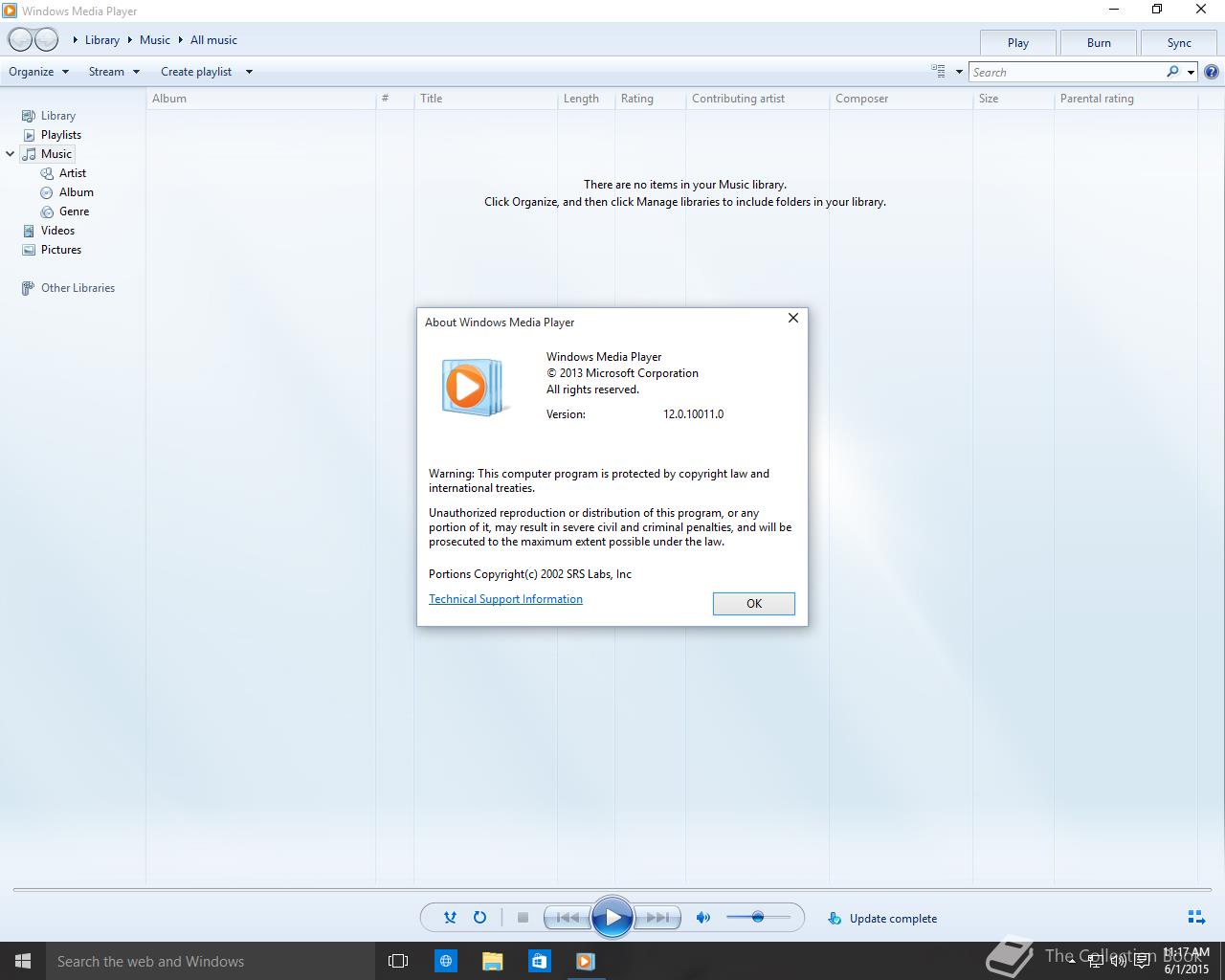Expand Create playlist dropdown arrow
The width and height of the screenshot is (1225, 980).
point(249,72)
